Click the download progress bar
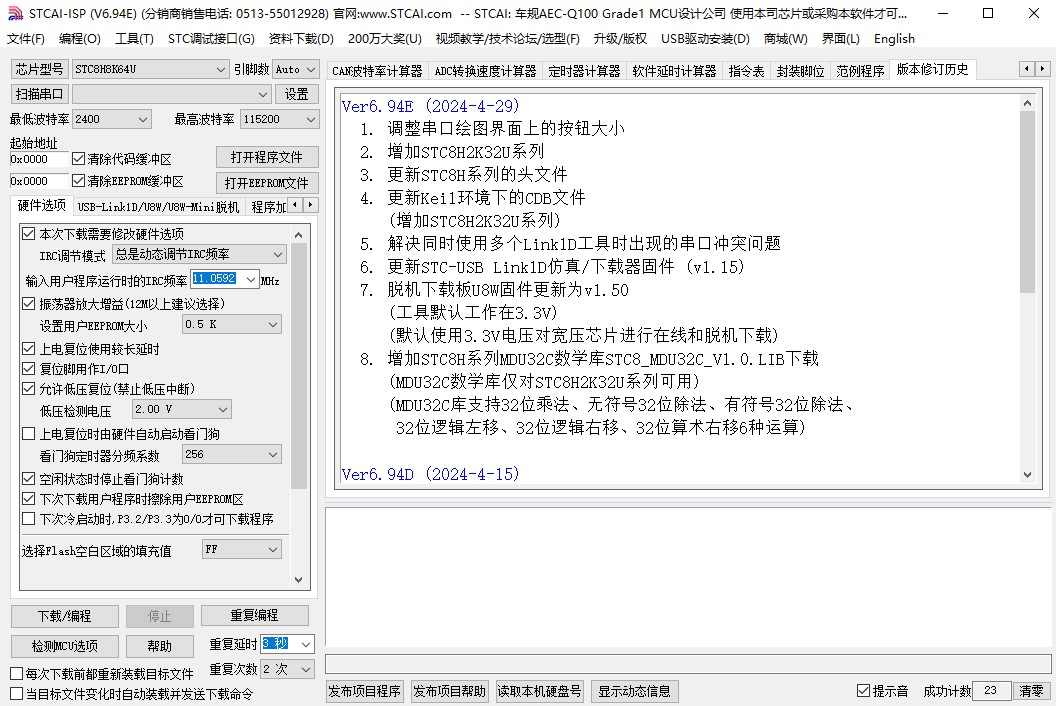Viewport: 1056px width, 706px height. pyautogui.click(x=688, y=663)
